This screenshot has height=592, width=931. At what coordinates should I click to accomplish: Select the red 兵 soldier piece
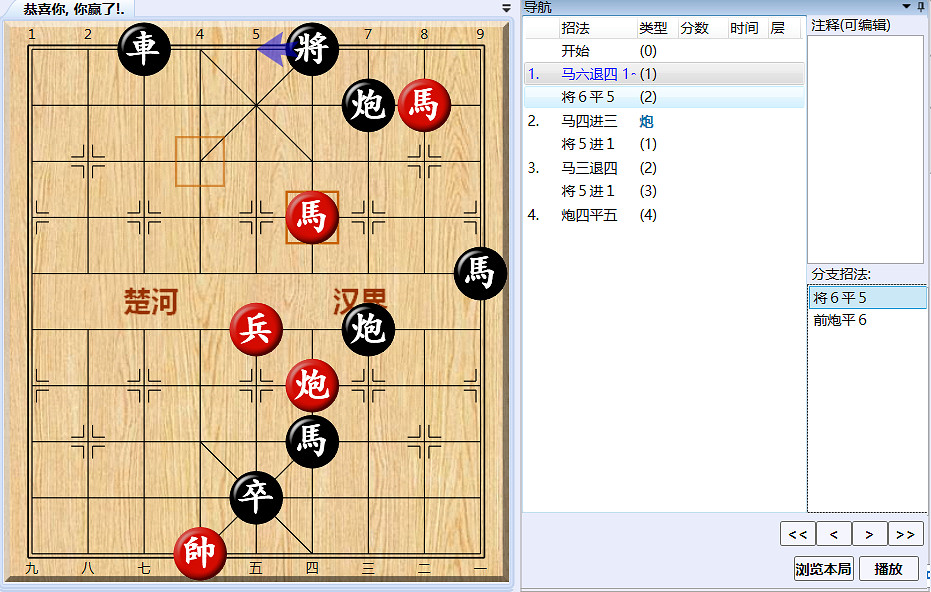[256, 329]
